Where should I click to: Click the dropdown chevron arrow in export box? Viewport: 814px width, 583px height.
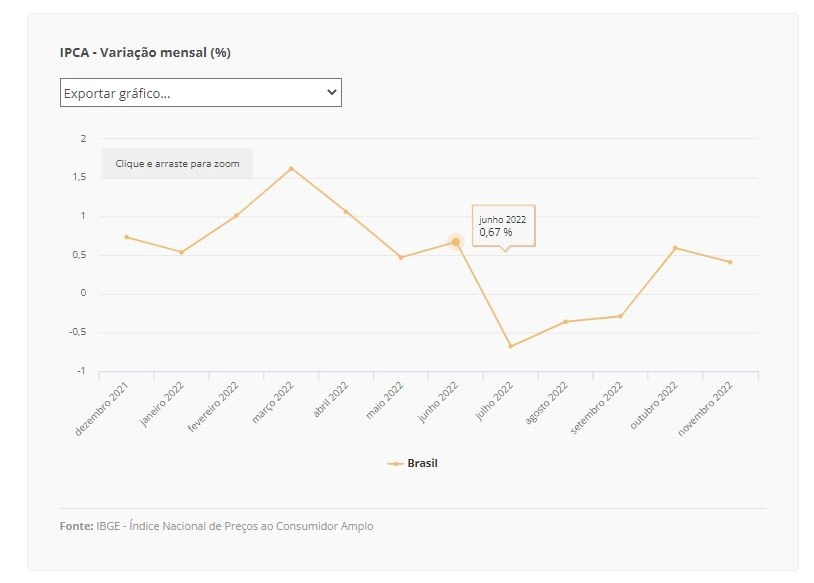332,92
